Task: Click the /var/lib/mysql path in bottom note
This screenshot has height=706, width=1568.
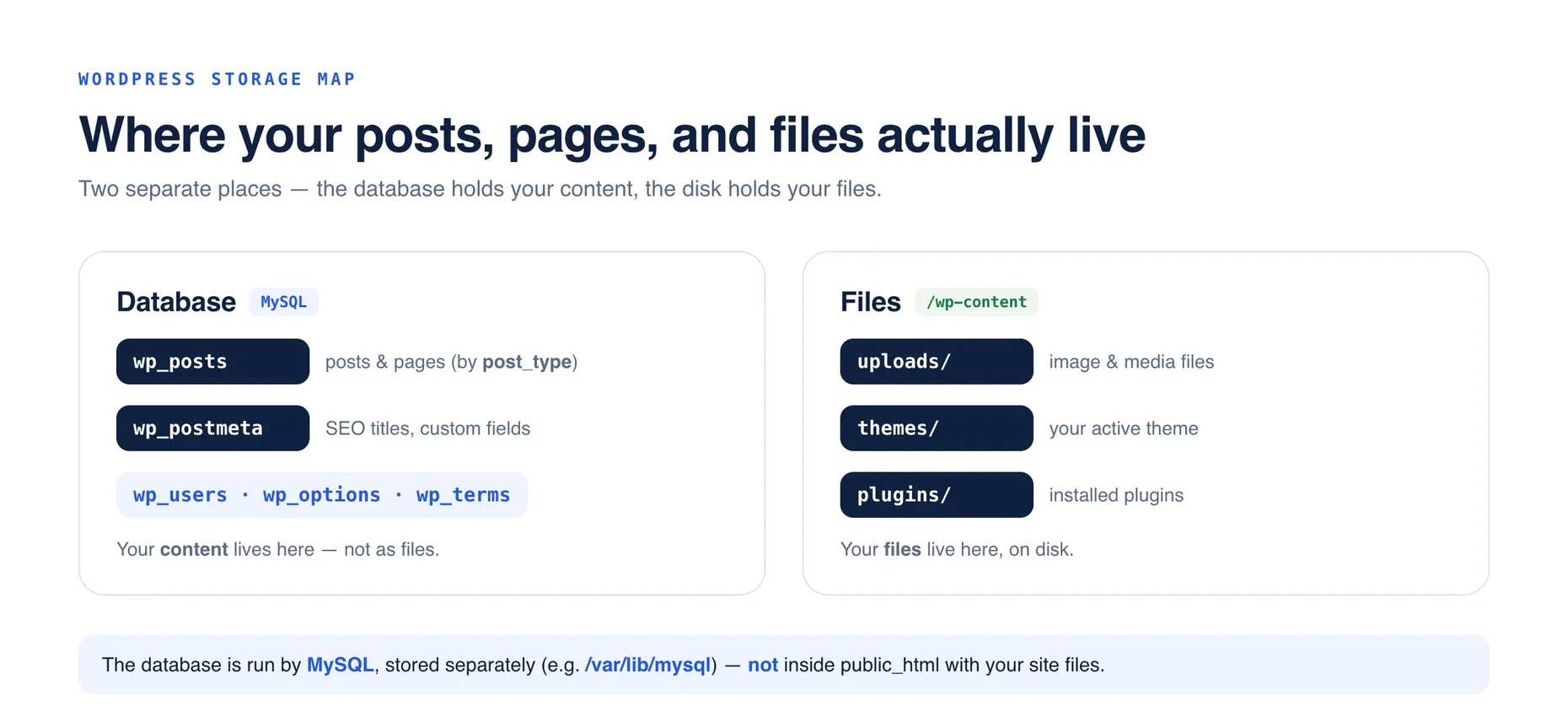Action: [647, 666]
